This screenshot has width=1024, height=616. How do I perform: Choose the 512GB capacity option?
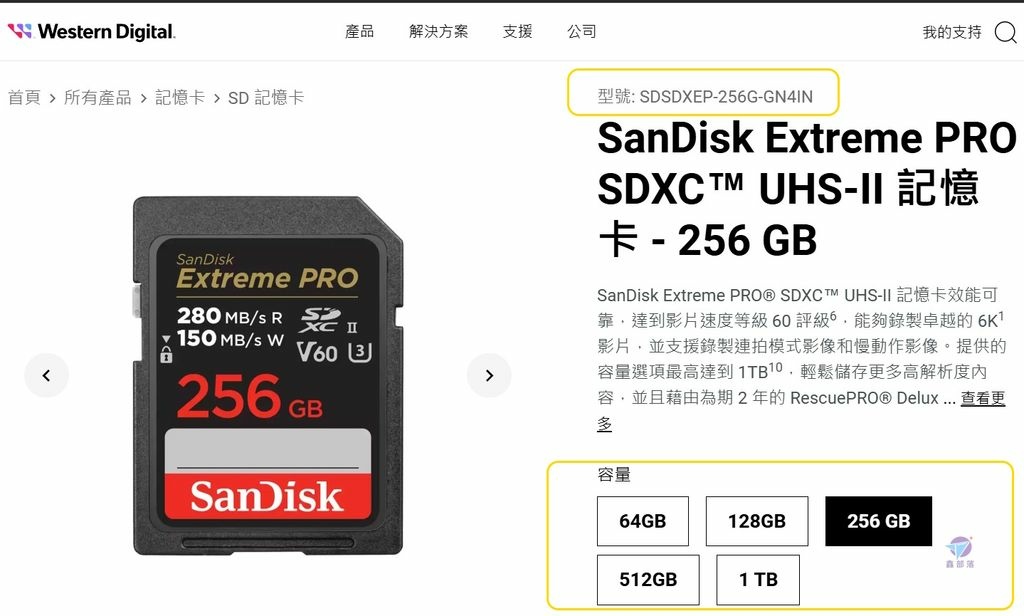coord(648,579)
